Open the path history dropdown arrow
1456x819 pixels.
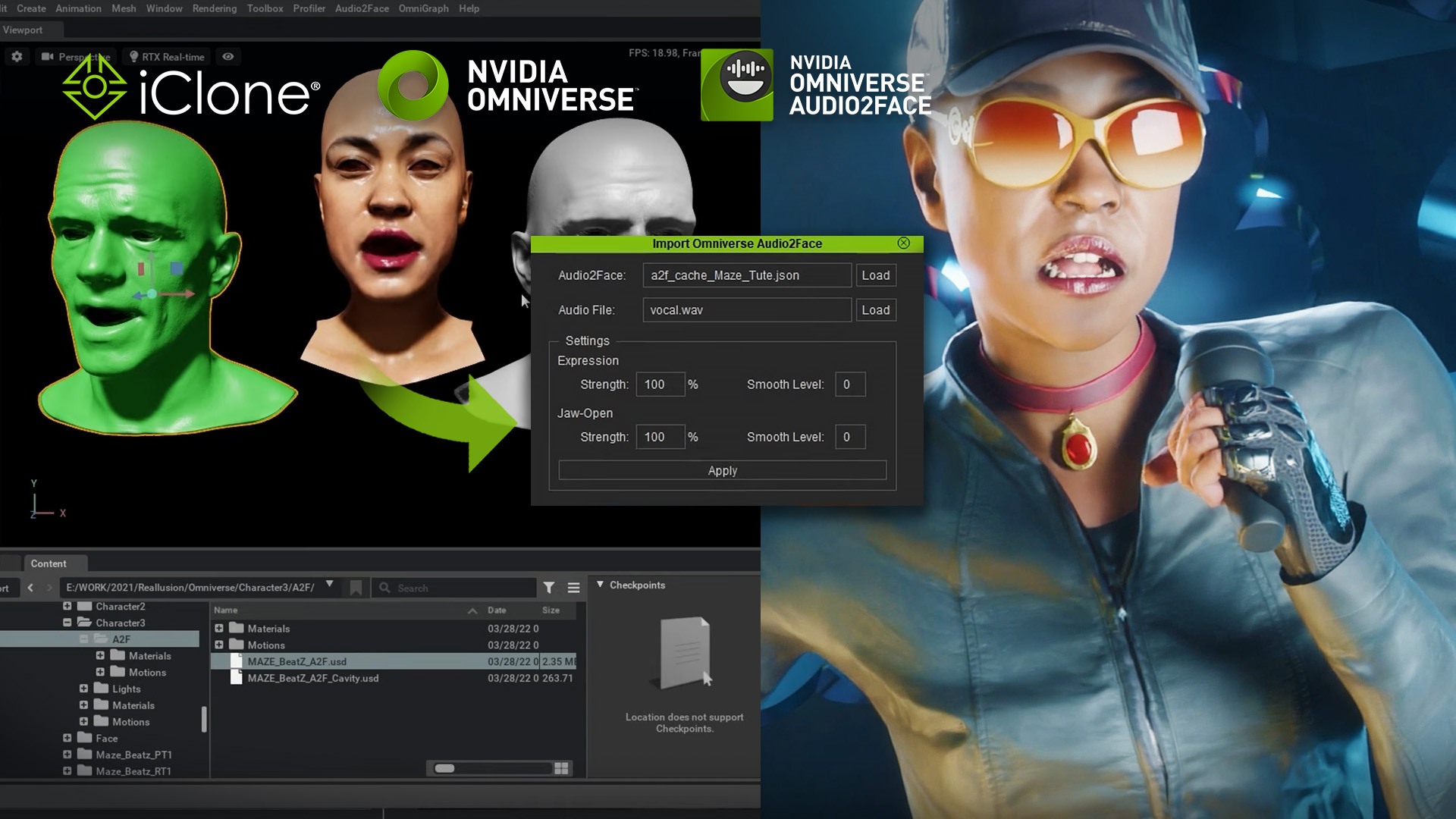pyautogui.click(x=329, y=584)
